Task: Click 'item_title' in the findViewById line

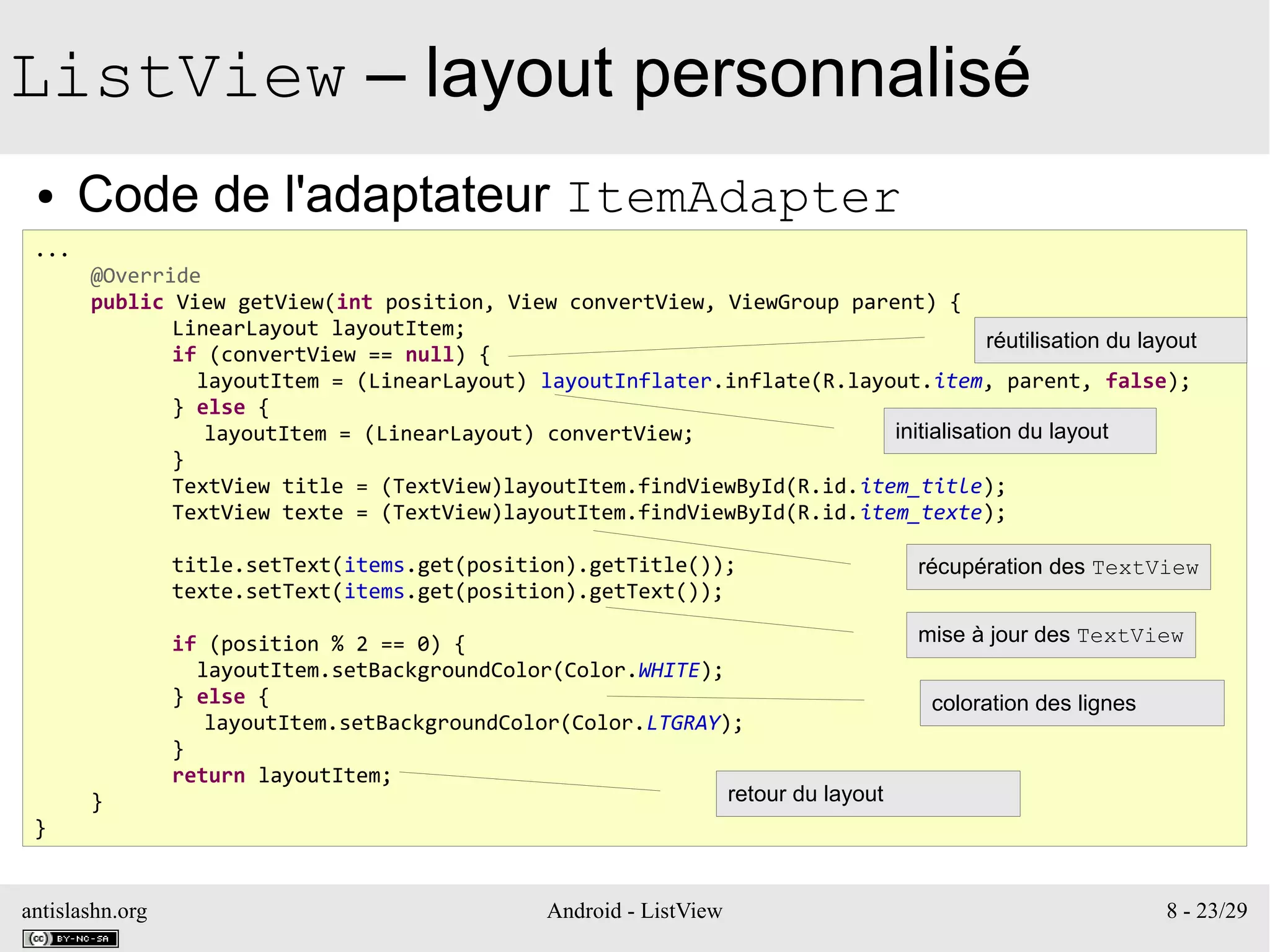Action: (921, 486)
